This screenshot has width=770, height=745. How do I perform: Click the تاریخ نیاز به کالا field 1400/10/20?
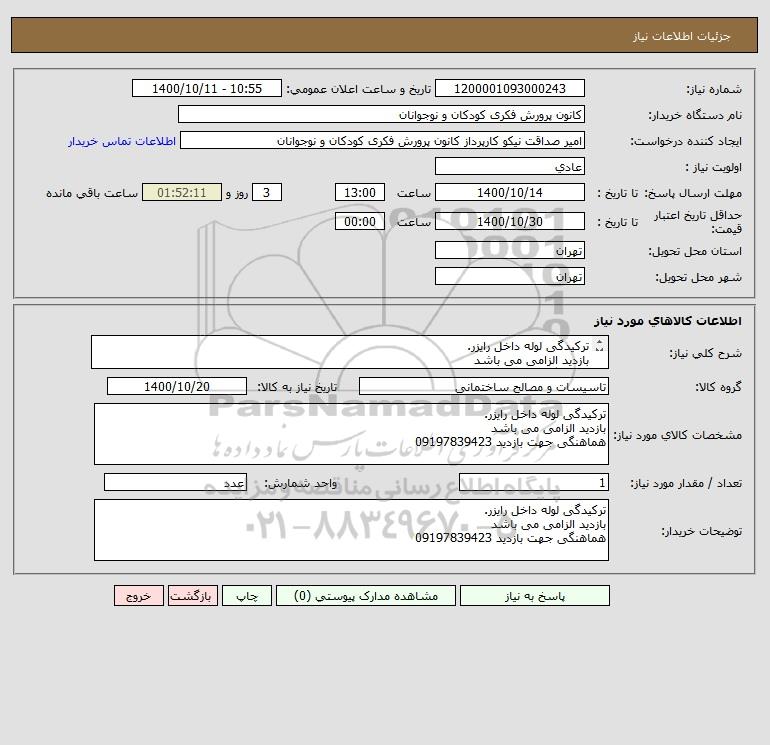[x=177, y=386]
